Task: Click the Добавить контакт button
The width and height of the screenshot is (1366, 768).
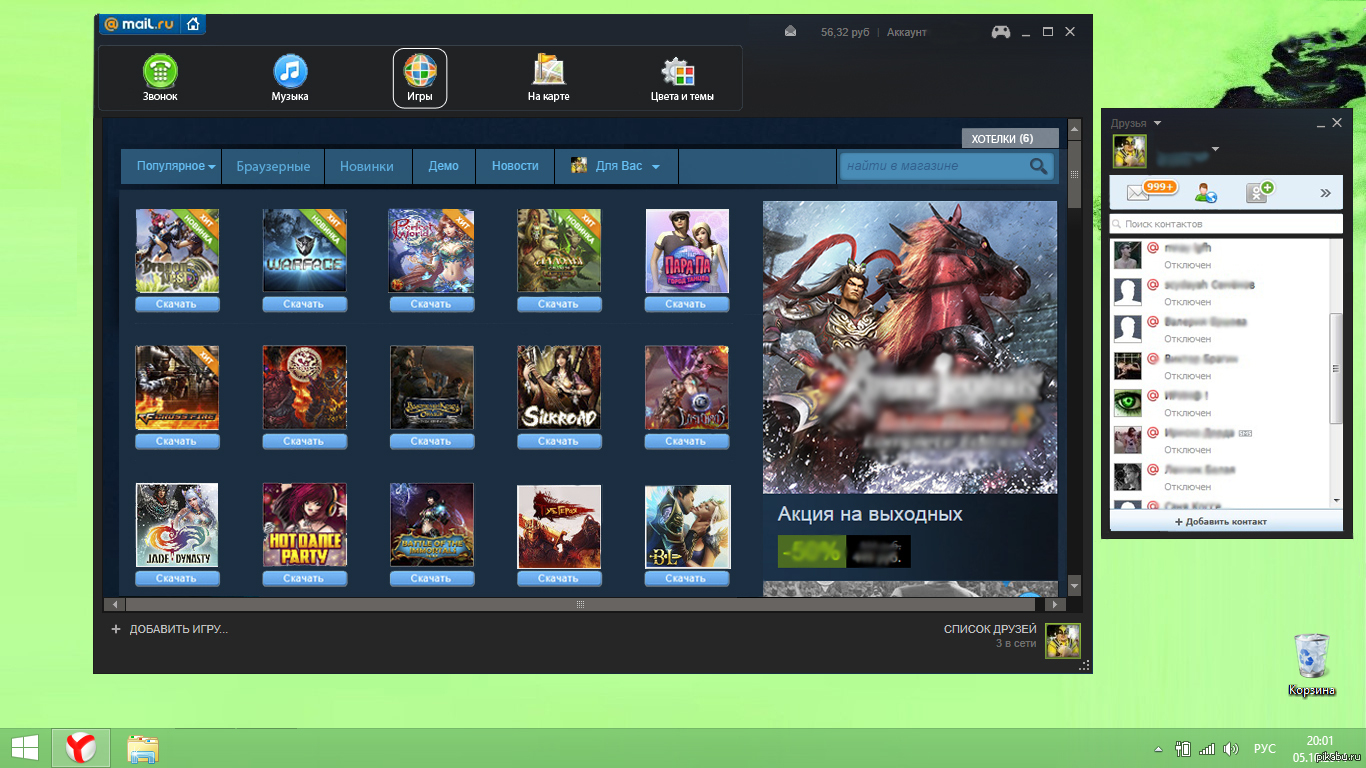Action: click(x=1220, y=521)
